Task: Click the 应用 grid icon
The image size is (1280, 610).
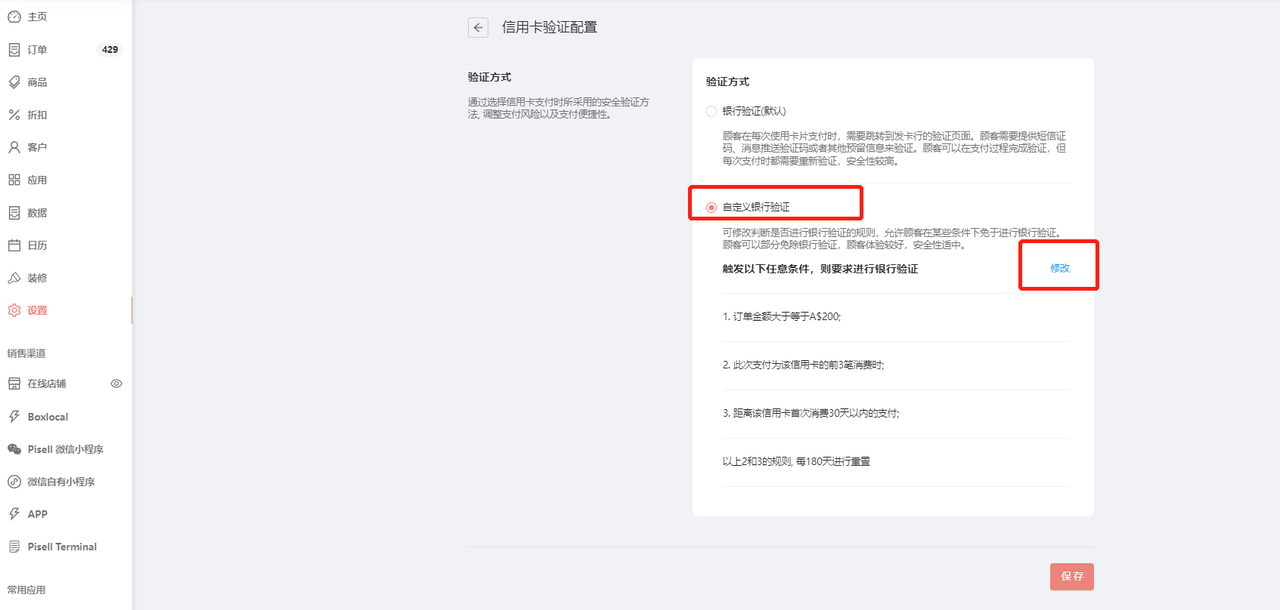Action: pyautogui.click(x=14, y=180)
